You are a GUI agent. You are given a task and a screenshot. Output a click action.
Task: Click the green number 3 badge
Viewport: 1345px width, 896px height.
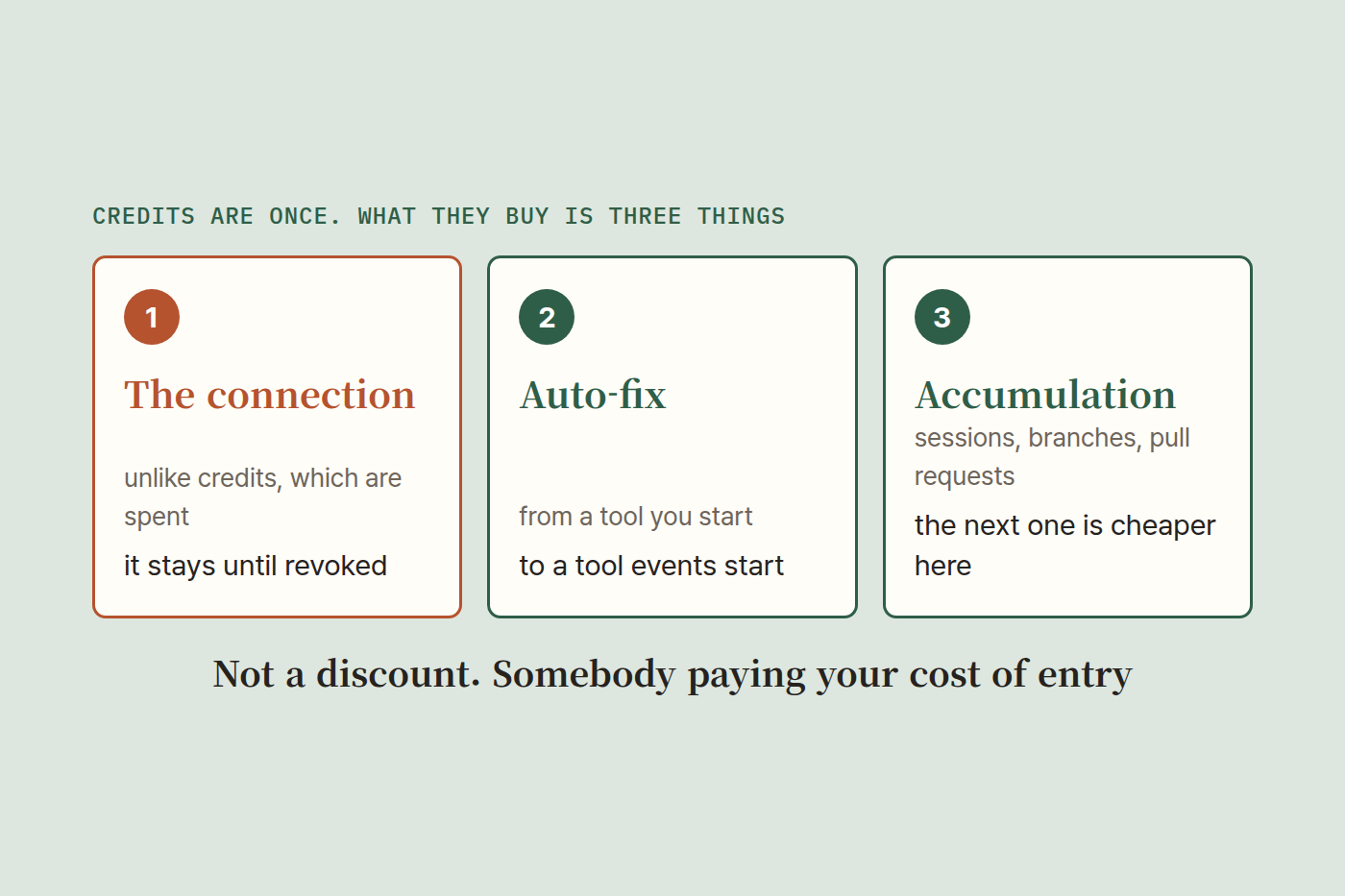942,317
